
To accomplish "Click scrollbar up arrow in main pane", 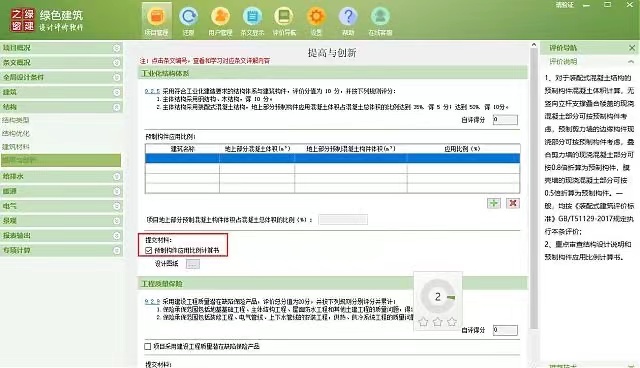I will tap(533, 44).
